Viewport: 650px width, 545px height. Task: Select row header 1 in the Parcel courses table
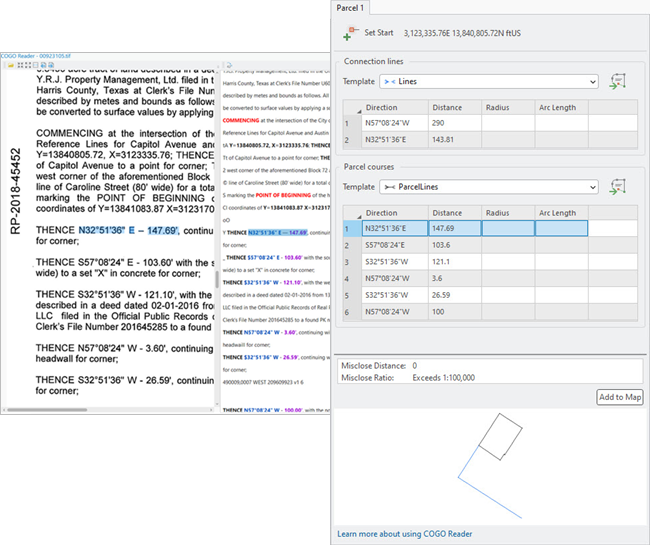(x=352, y=228)
